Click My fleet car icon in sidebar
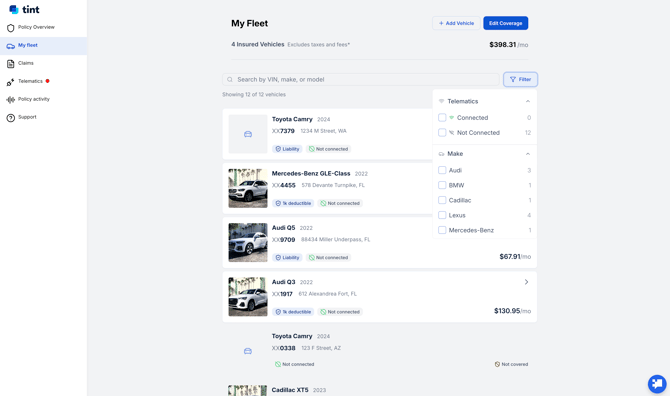This screenshot has height=396, width=670. pos(11,46)
